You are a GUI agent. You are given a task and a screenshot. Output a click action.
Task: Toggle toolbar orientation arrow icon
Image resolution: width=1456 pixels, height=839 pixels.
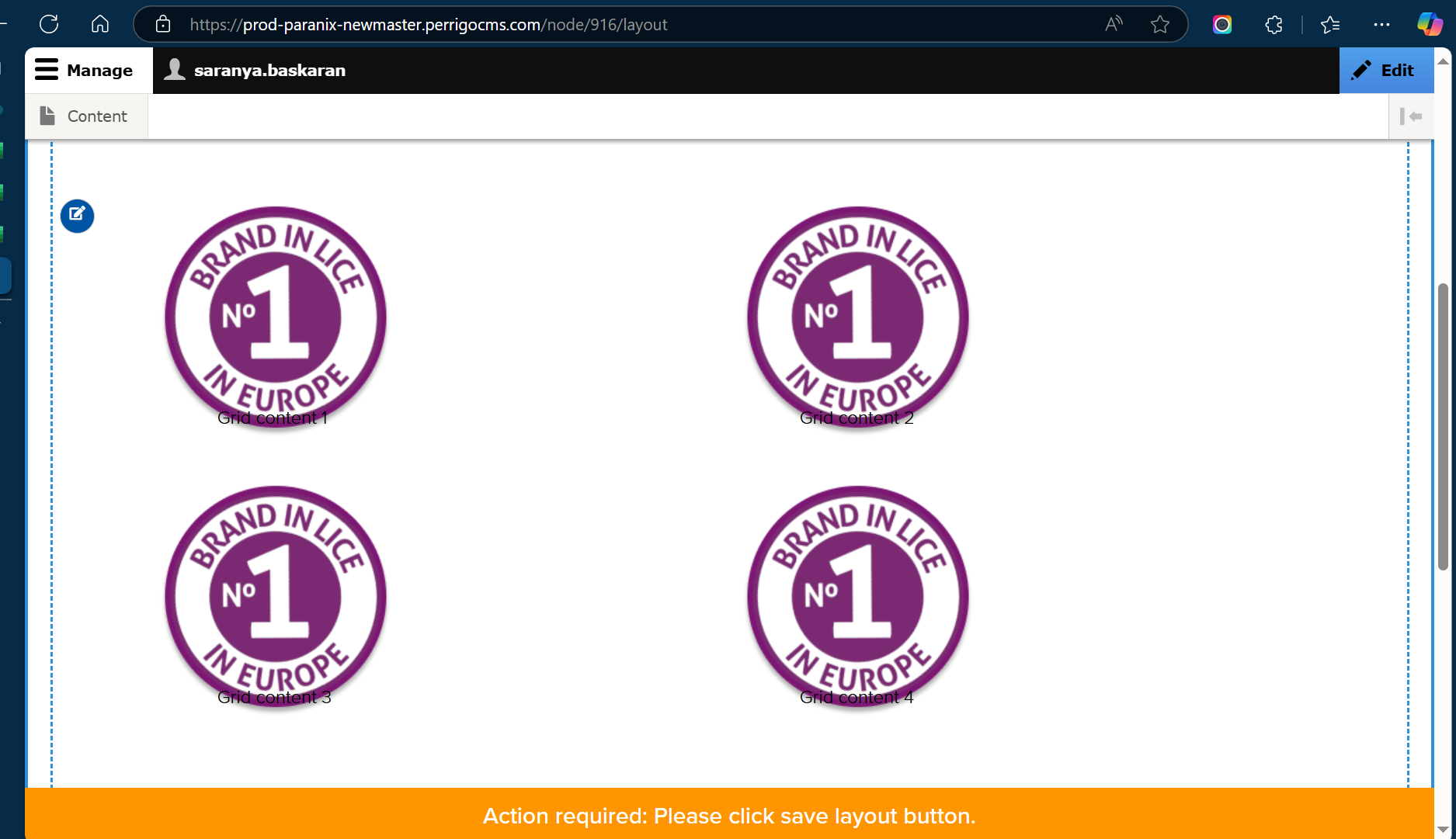pyautogui.click(x=1411, y=116)
